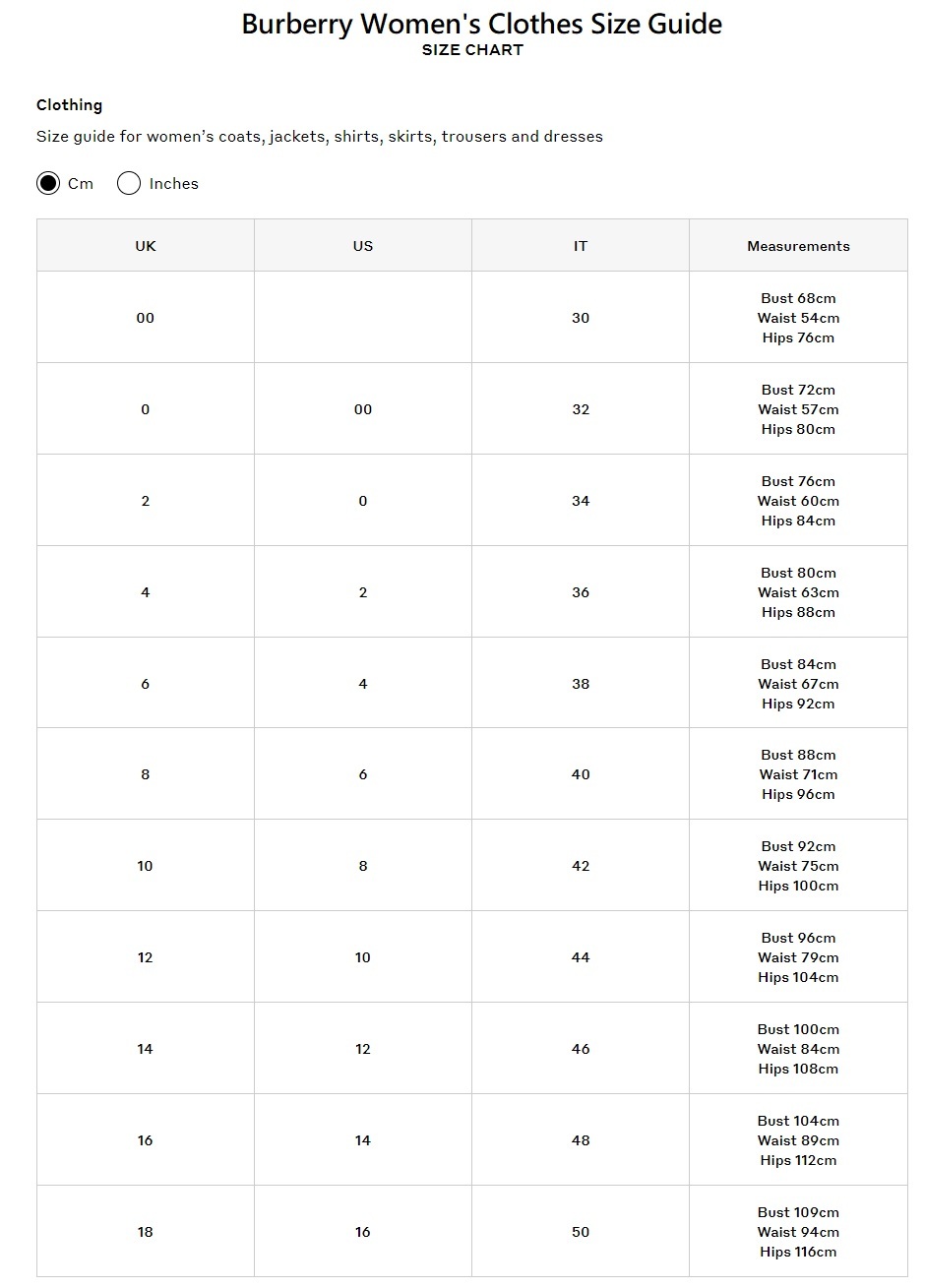Click the Burberry Women's Clothes Size Guide title
Screen dimensions: 925x1288
coord(481,24)
